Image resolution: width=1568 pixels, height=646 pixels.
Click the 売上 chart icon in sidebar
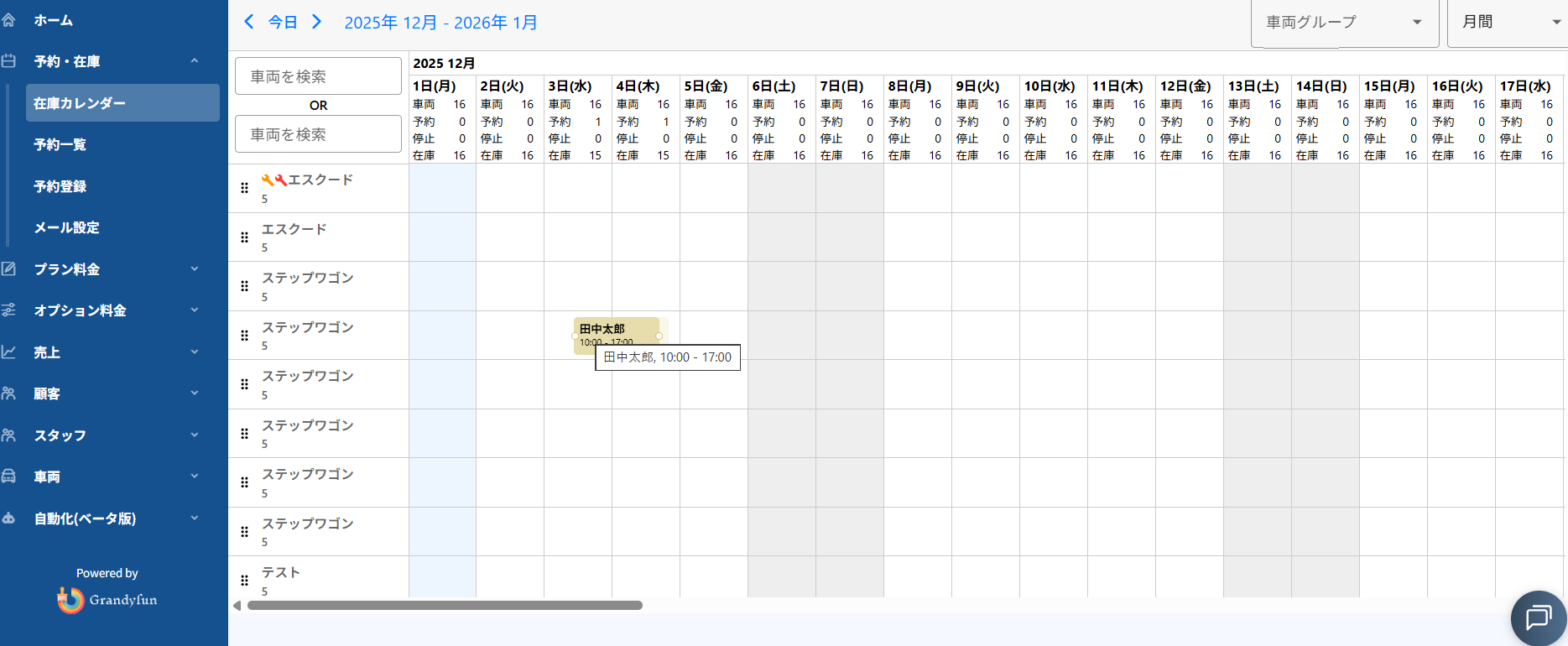9,352
